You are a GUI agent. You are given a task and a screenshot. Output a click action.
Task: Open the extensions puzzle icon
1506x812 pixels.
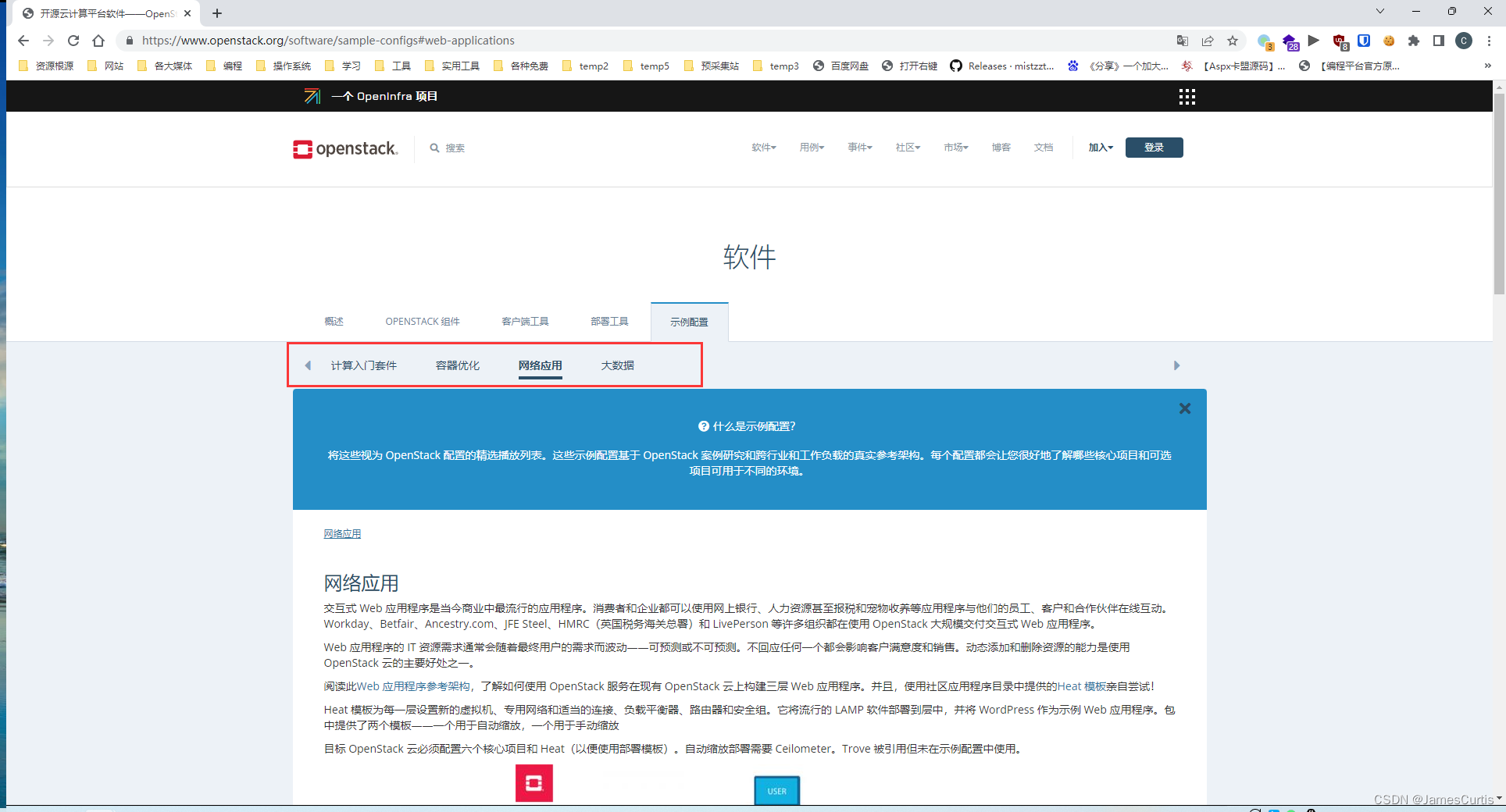(1414, 41)
